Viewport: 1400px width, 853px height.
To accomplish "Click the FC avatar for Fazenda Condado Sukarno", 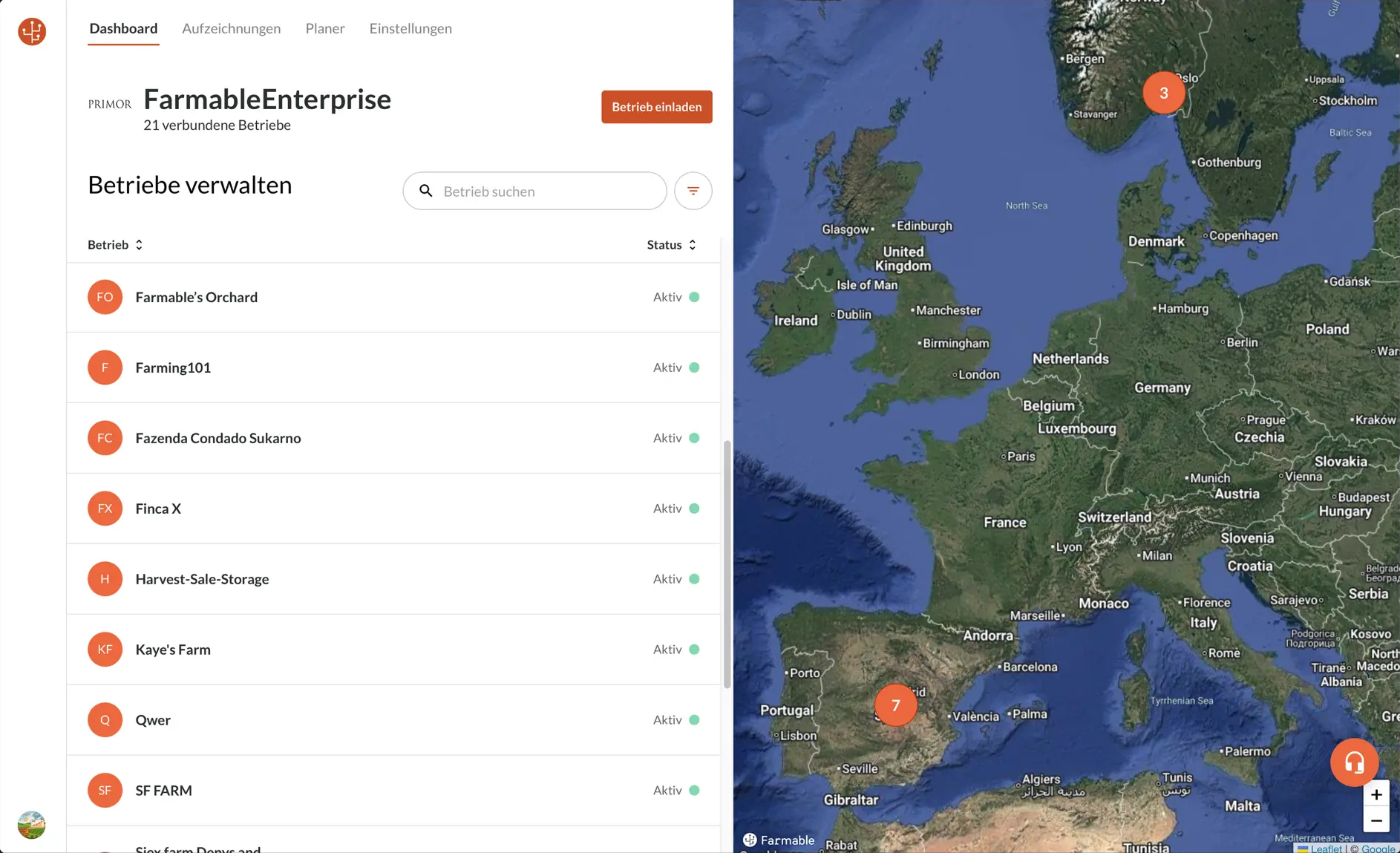I will point(105,438).
